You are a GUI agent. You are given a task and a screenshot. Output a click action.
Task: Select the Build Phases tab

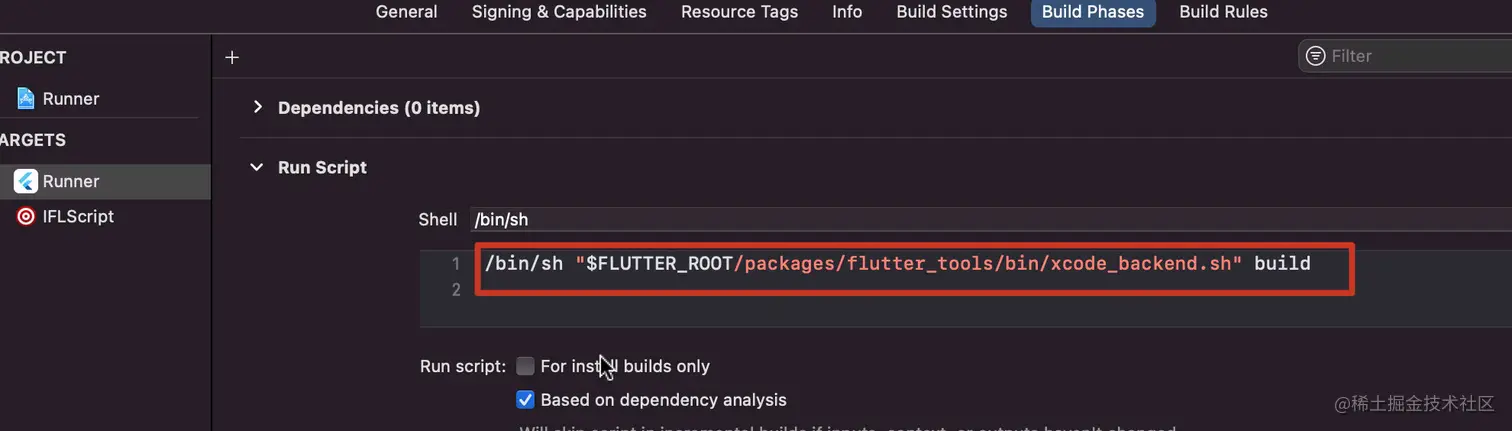pos(1093,12)
